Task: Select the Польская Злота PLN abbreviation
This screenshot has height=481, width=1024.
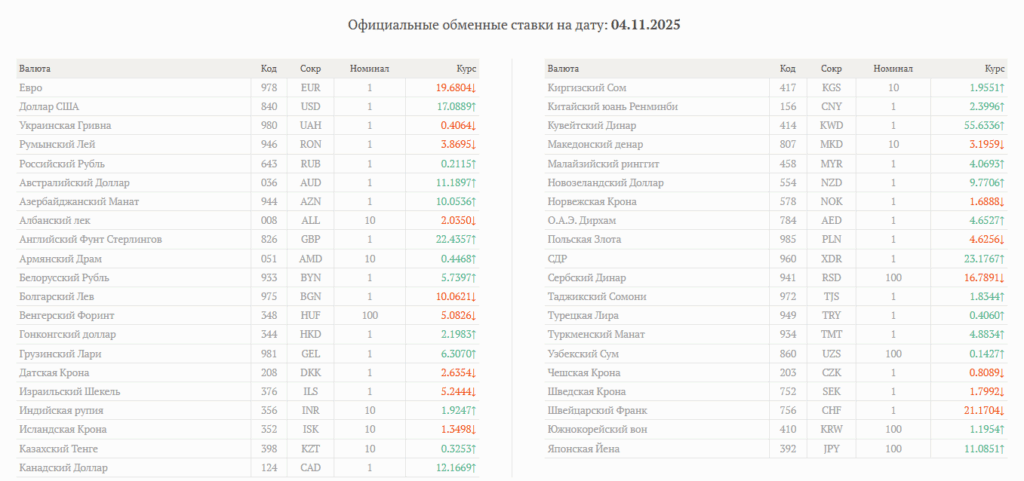Action: (x=831, y=240)
